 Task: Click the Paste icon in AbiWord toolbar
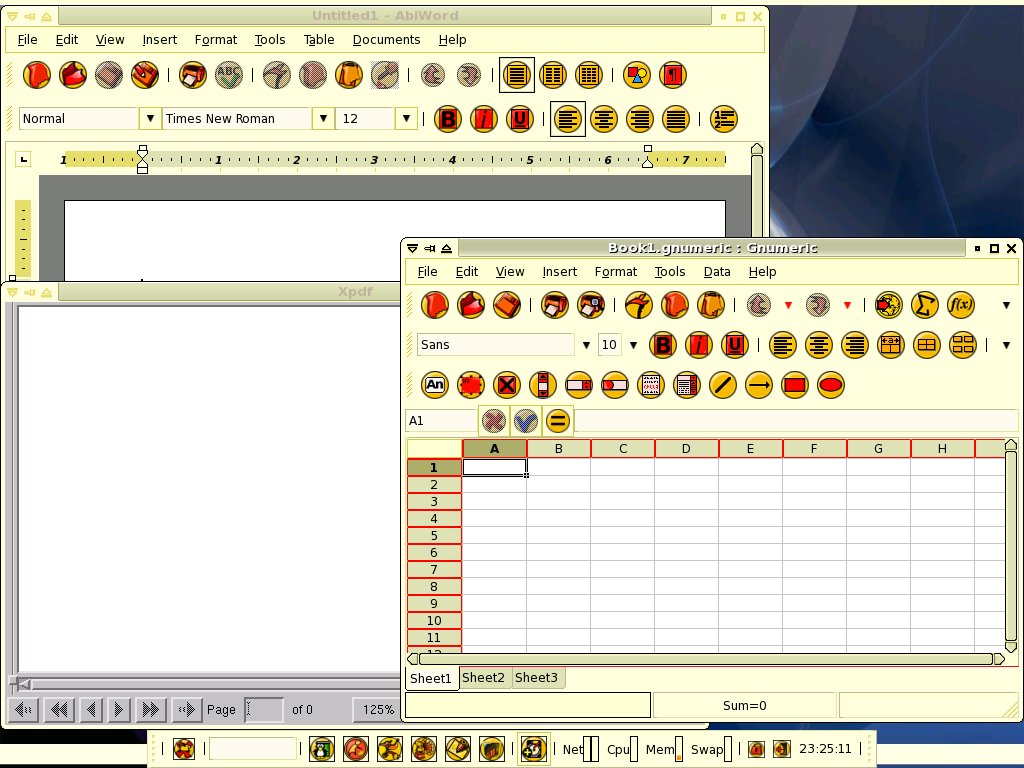[x=349, y=75]
